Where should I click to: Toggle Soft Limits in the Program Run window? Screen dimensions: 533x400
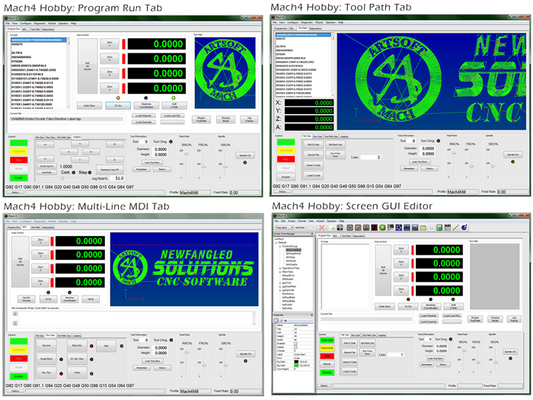click(174, 106)
